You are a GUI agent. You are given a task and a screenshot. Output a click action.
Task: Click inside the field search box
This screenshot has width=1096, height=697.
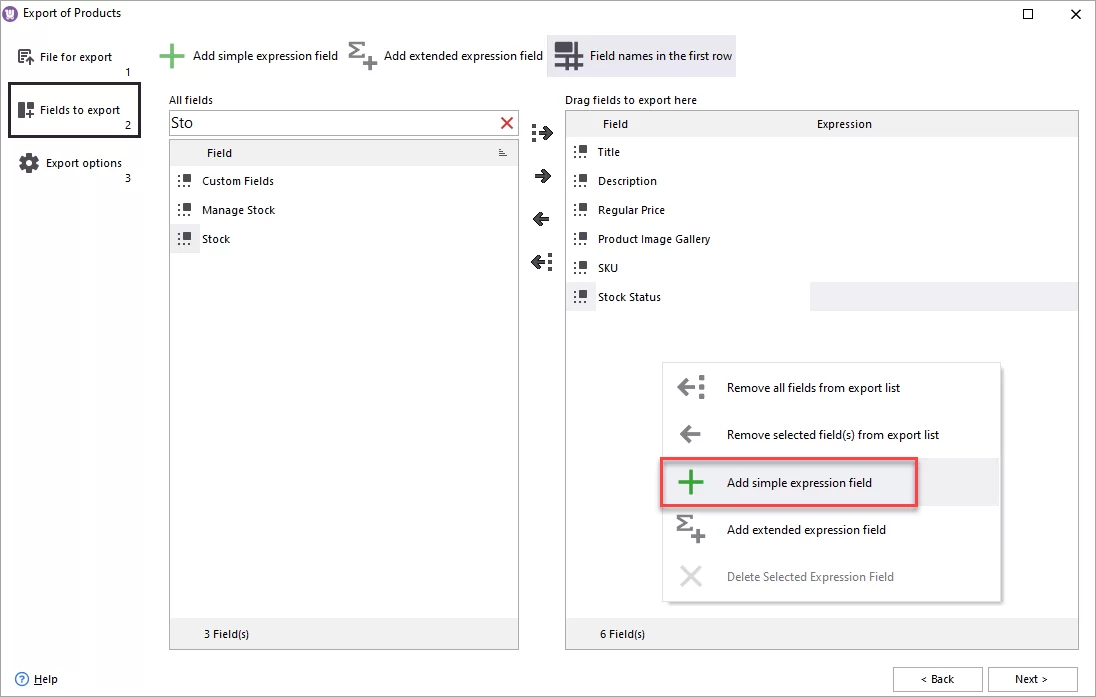tap(330, 123)
